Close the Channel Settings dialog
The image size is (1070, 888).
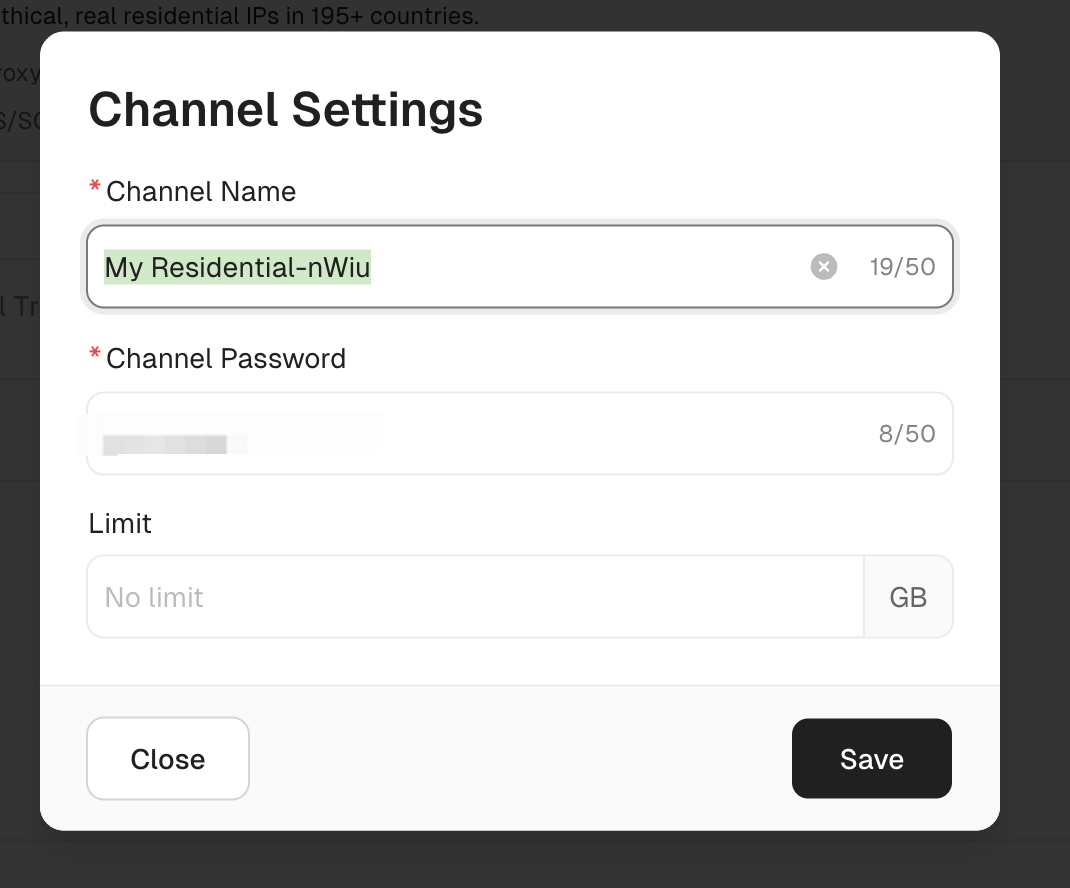point(167,758)
